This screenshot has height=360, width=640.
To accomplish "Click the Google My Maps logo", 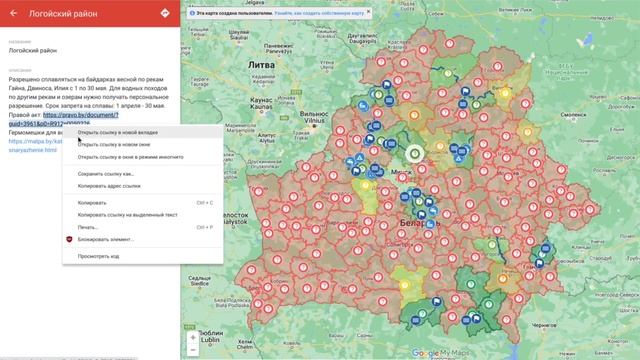I will [x=440, y=353].
